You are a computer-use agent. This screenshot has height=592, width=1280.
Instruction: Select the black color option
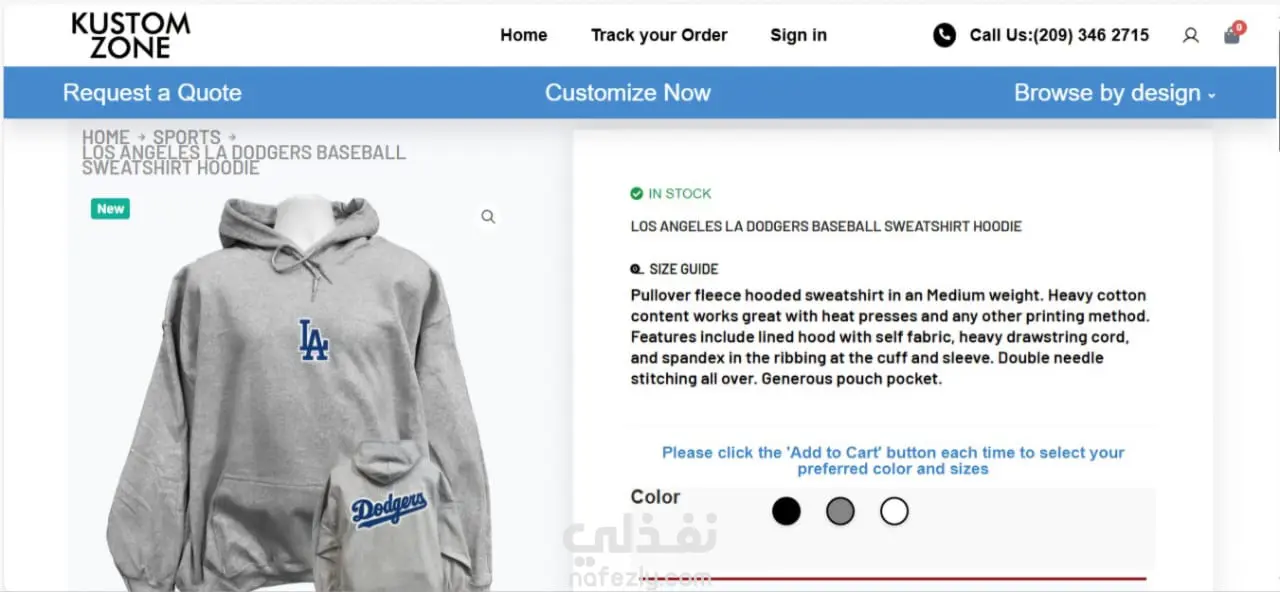point(786,512)
